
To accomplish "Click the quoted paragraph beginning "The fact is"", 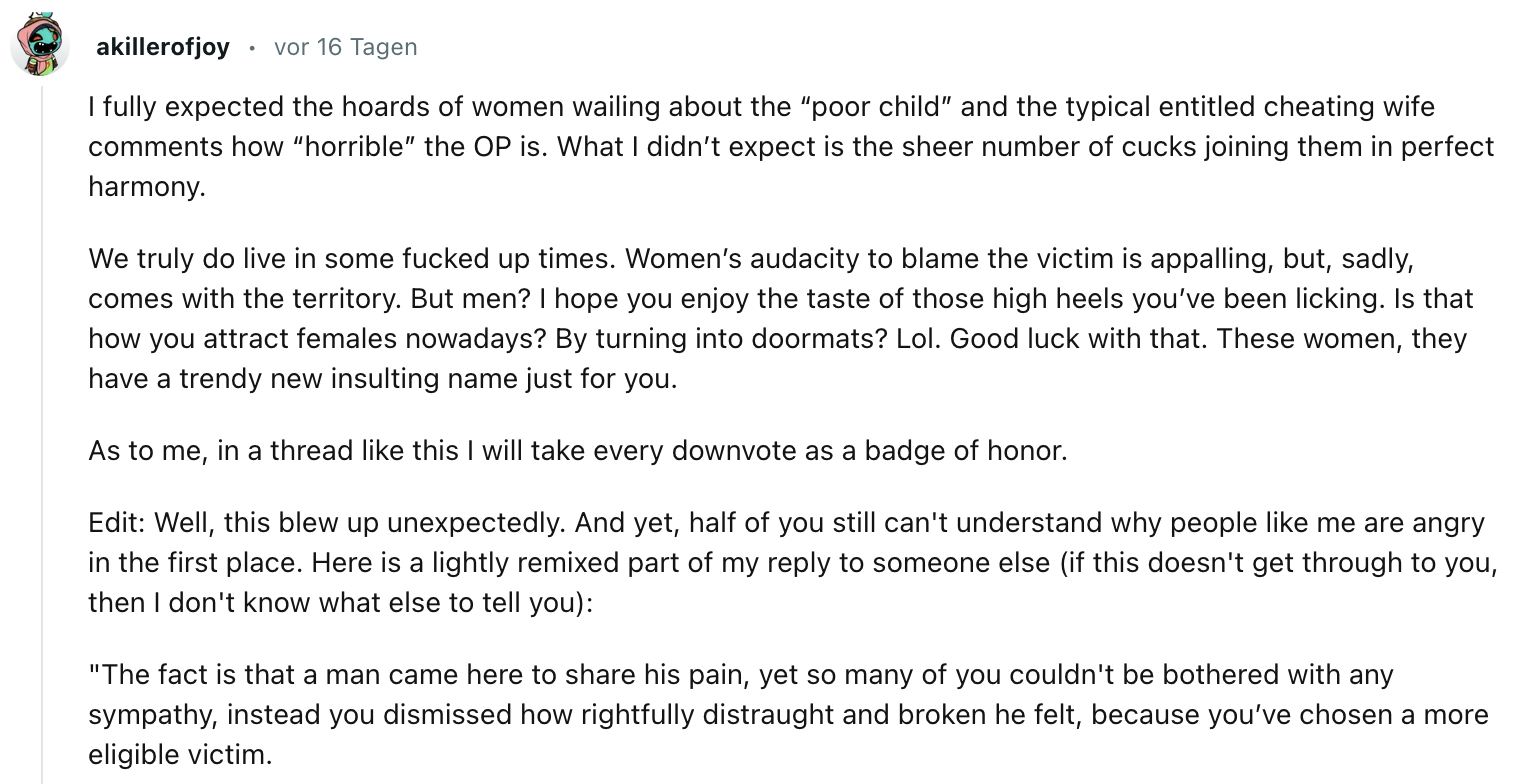I will click(x=788, y=714).
